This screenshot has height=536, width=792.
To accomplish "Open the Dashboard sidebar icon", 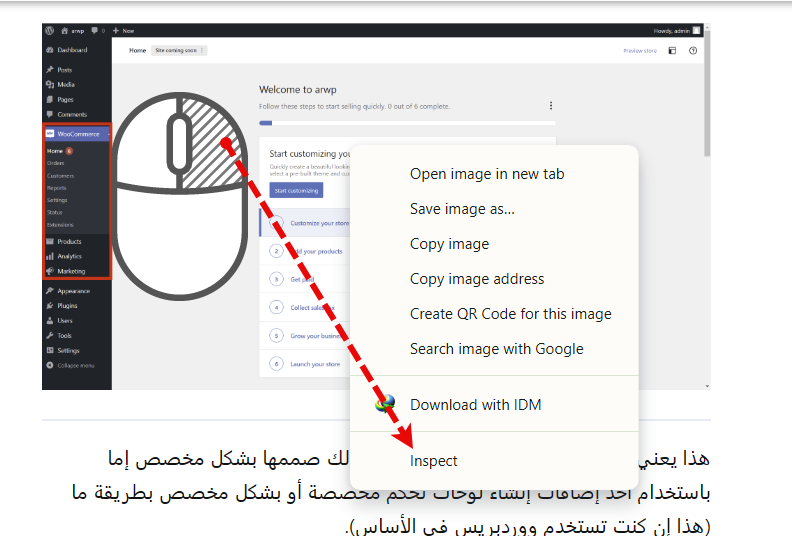I will [50, 50].
